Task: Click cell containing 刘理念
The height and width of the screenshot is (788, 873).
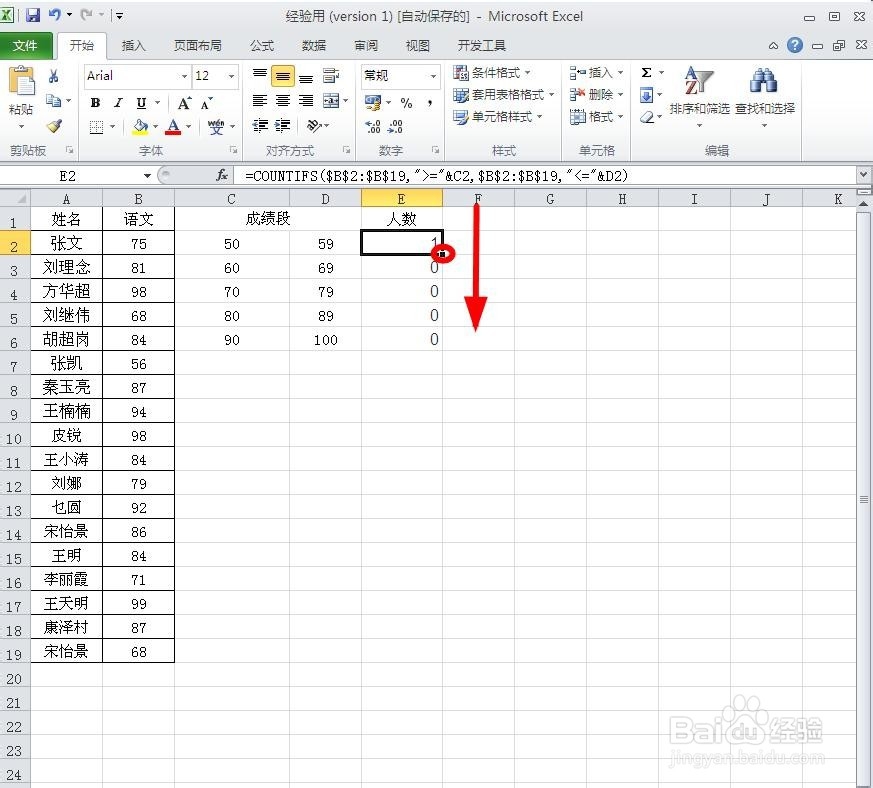Action: click(66, 267)
